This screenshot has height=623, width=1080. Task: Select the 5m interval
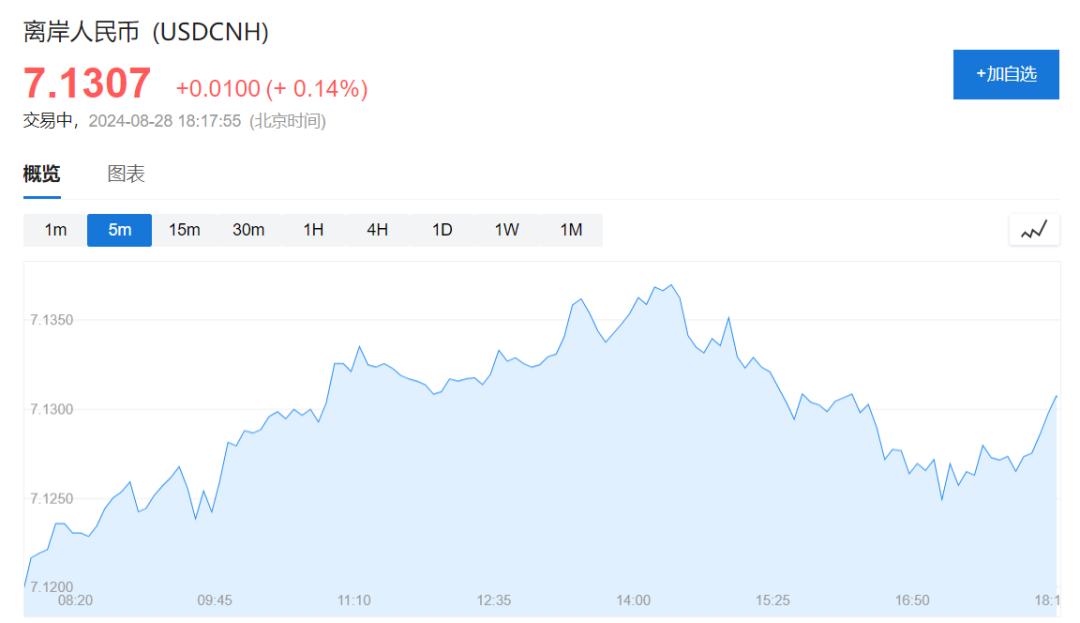pos(119,230)
